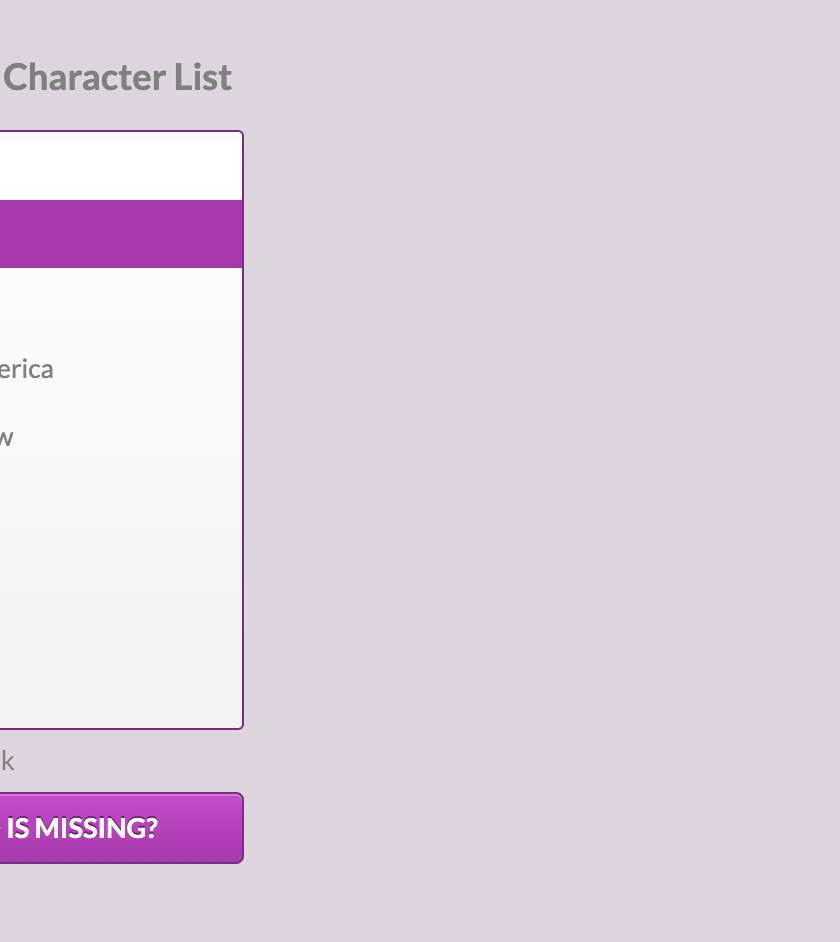This screenshot has height=942, width=840.
Task: Click the link text ending in "k"
Action: [x=7, y=761]
